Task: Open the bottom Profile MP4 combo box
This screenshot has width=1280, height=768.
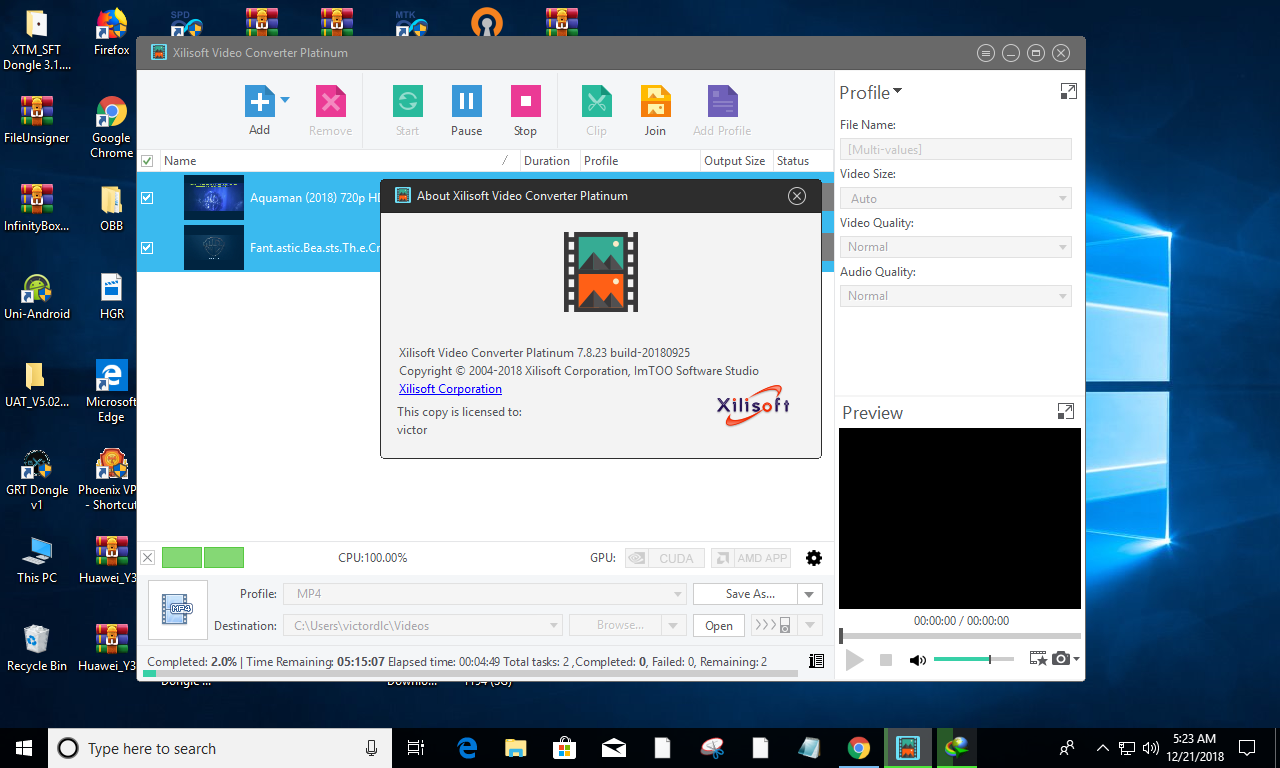Action: [x=485, y=594]
